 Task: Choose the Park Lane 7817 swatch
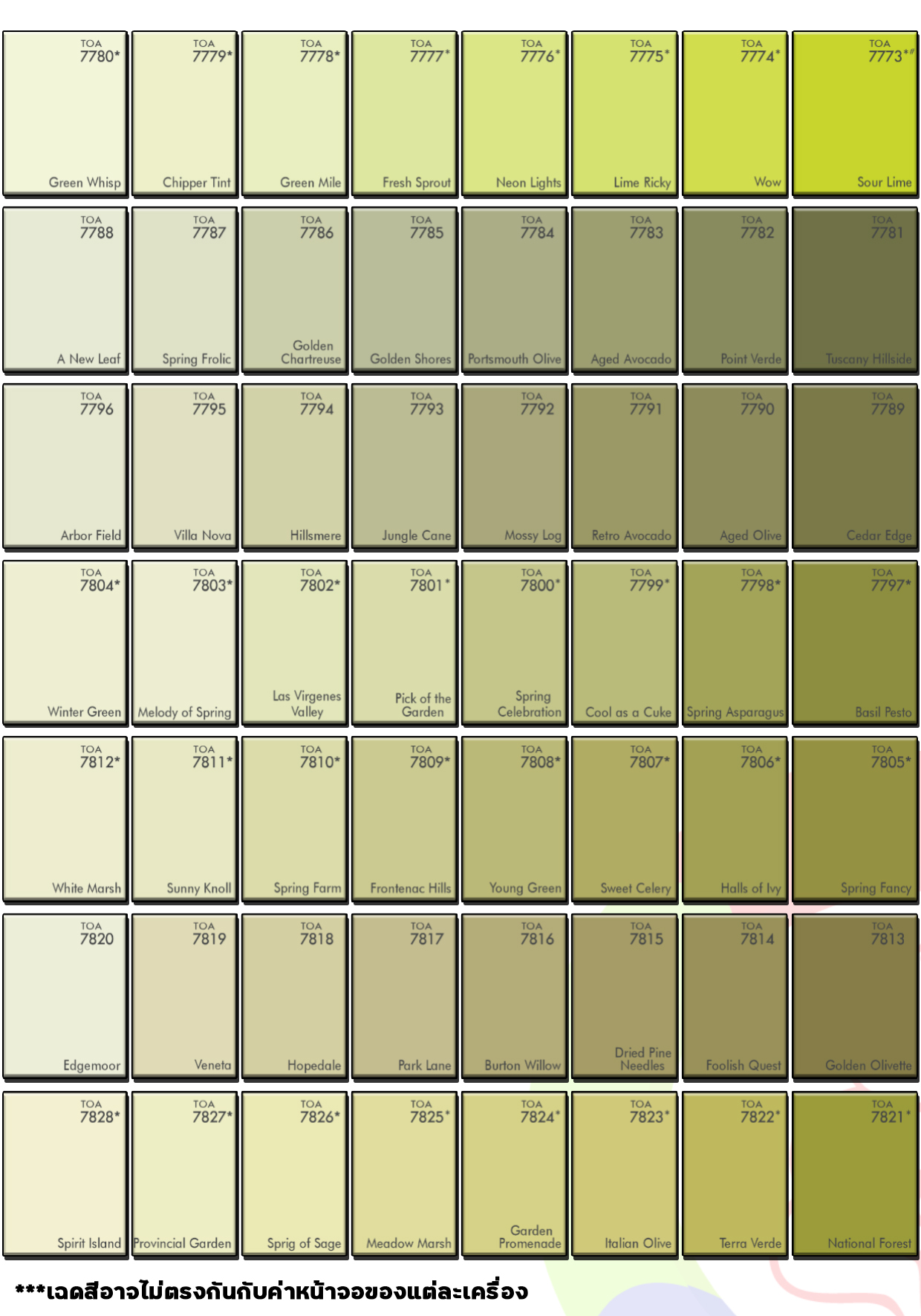404,996
